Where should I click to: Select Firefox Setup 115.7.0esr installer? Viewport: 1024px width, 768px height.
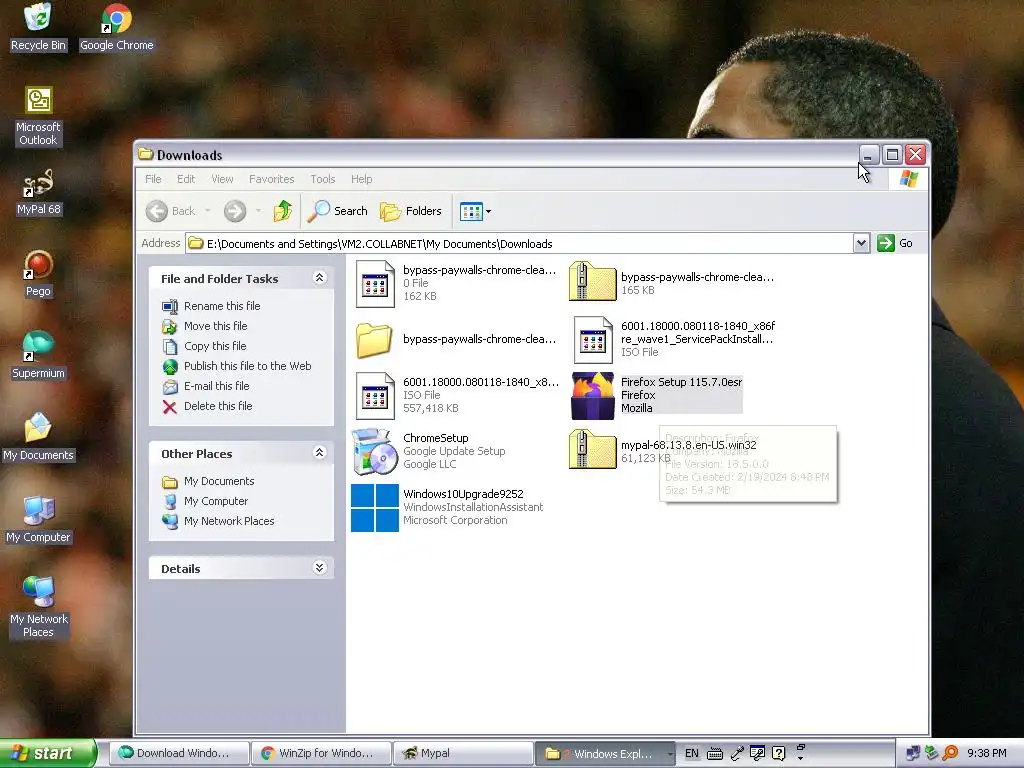656,395
